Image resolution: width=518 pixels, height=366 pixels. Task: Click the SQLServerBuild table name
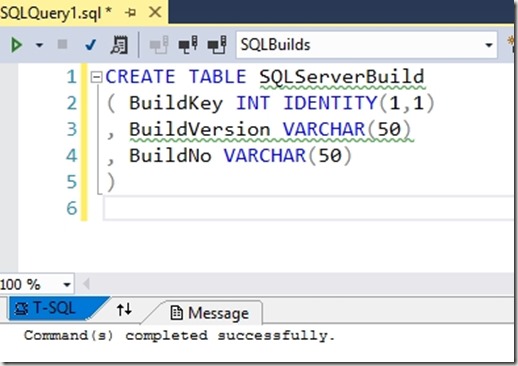tap(342, 77)
